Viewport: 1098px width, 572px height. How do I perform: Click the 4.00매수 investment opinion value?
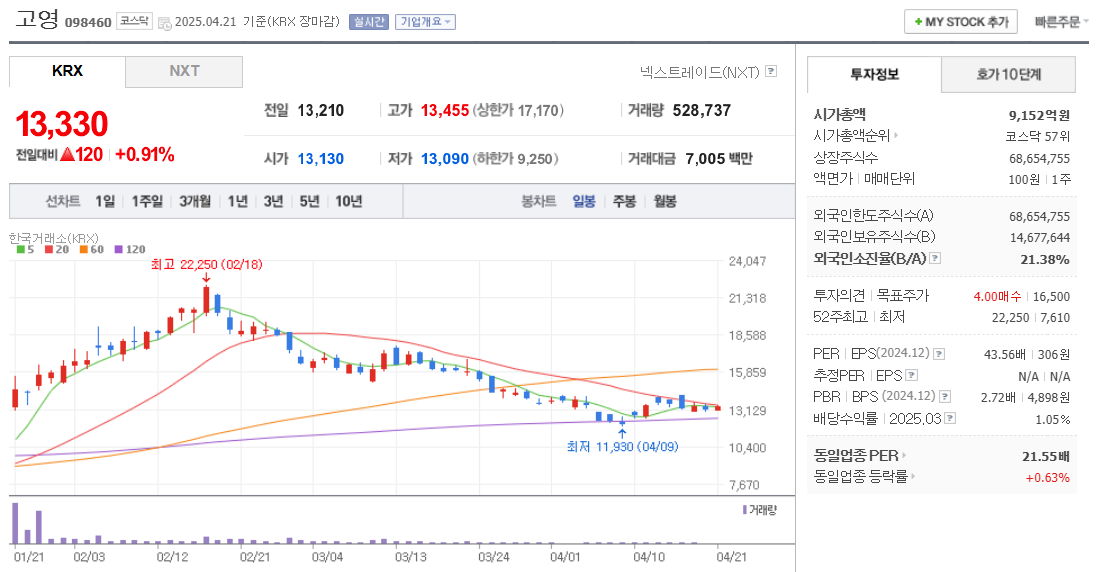997,297
